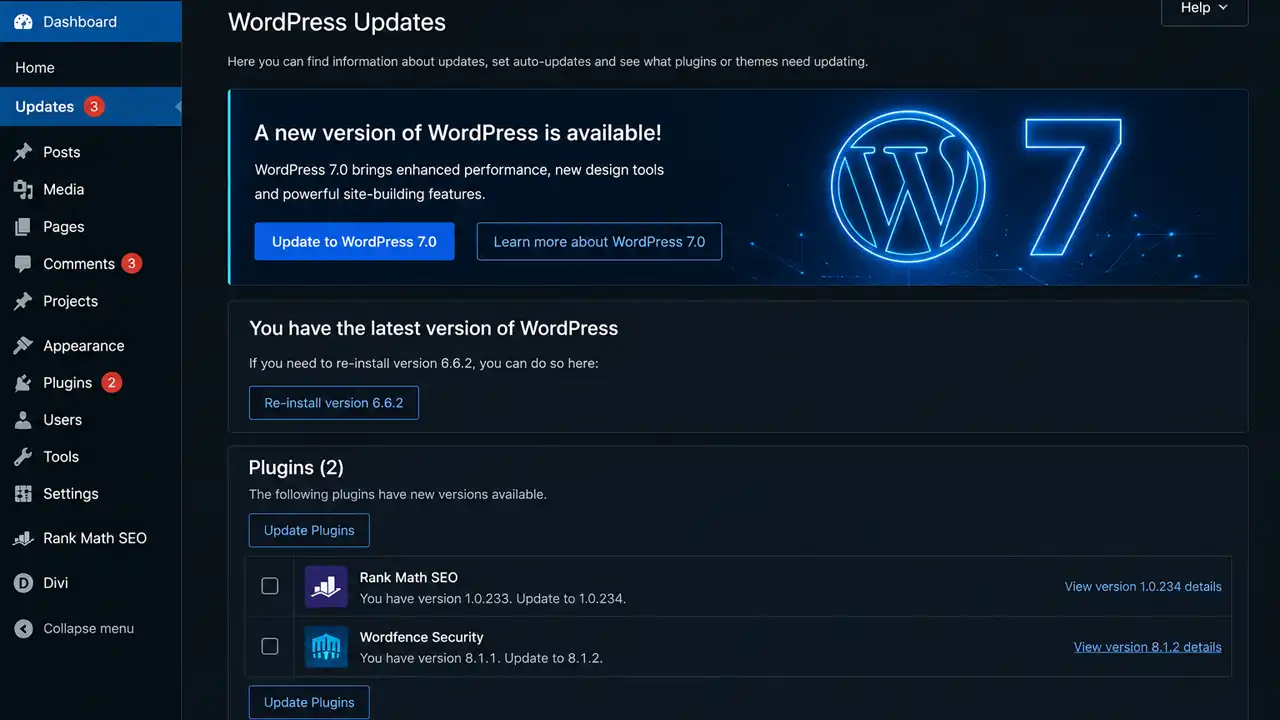Click the Posts pushpin icon
Viewport: 1280px width, 720px height.
23,152
